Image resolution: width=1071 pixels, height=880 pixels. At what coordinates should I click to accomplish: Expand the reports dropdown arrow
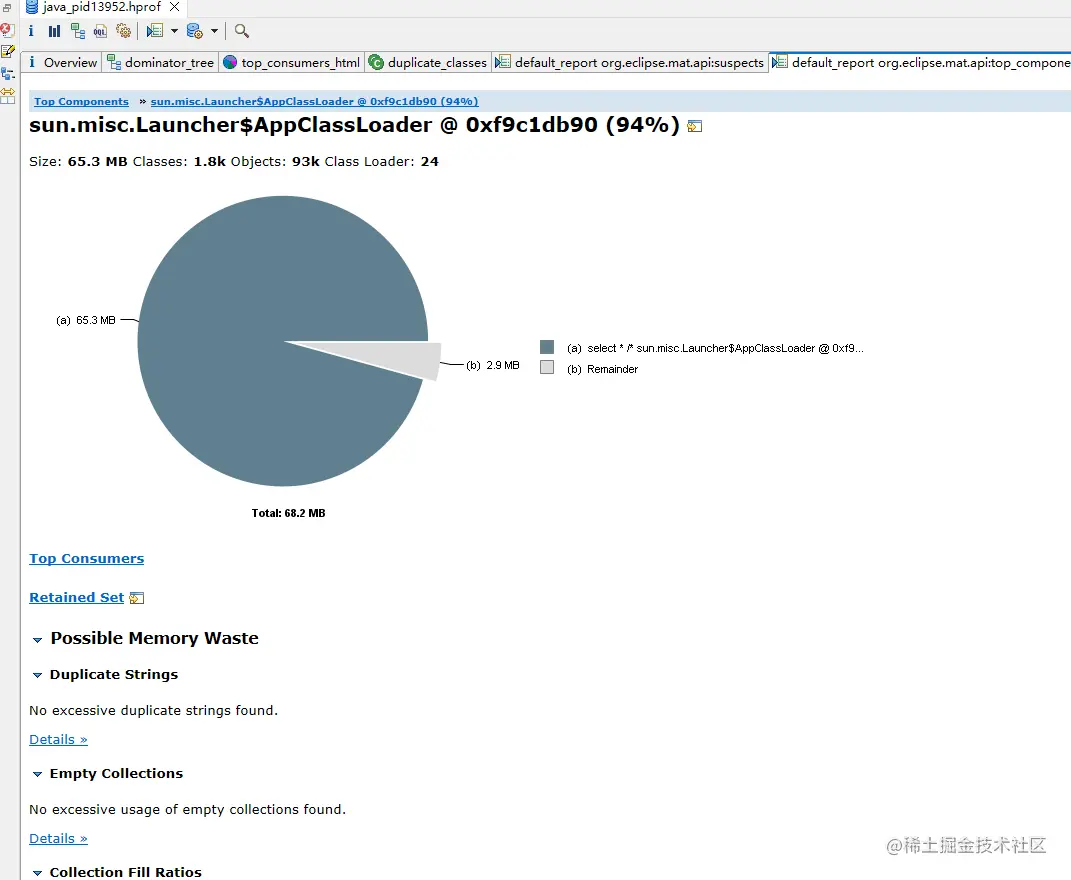(174, 31)
